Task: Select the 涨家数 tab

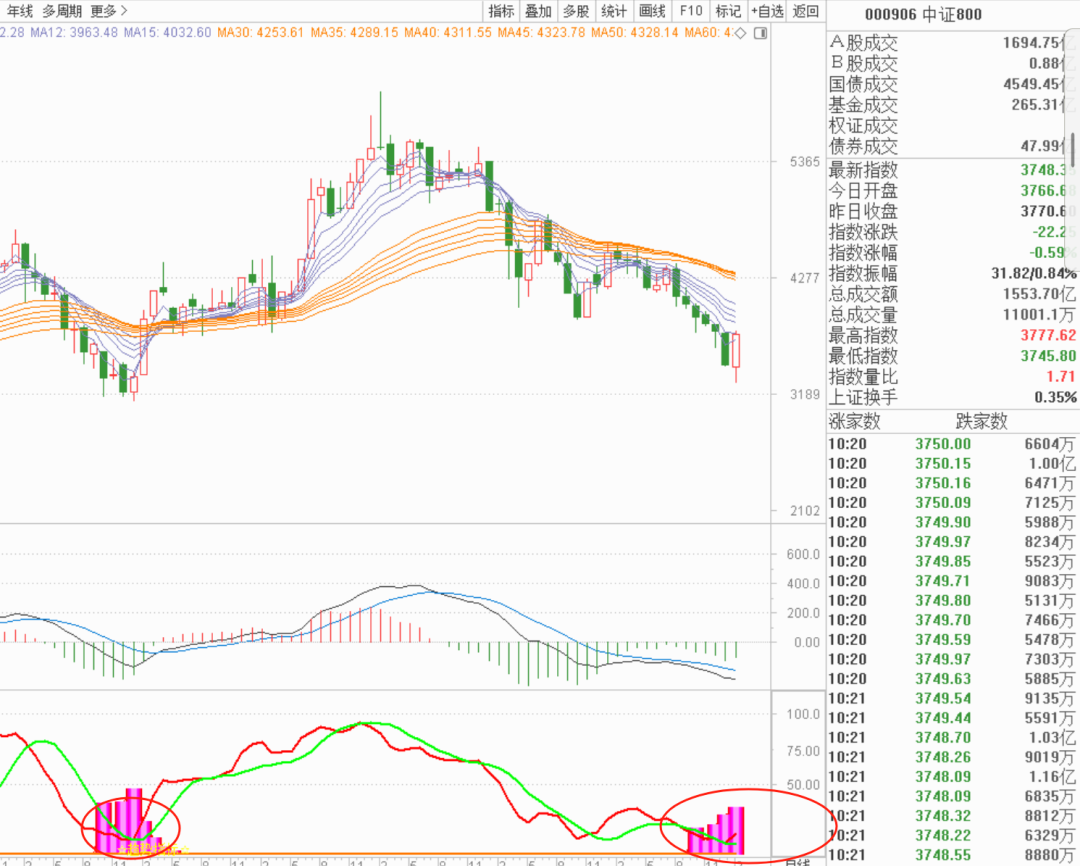Action: [854, 421]
